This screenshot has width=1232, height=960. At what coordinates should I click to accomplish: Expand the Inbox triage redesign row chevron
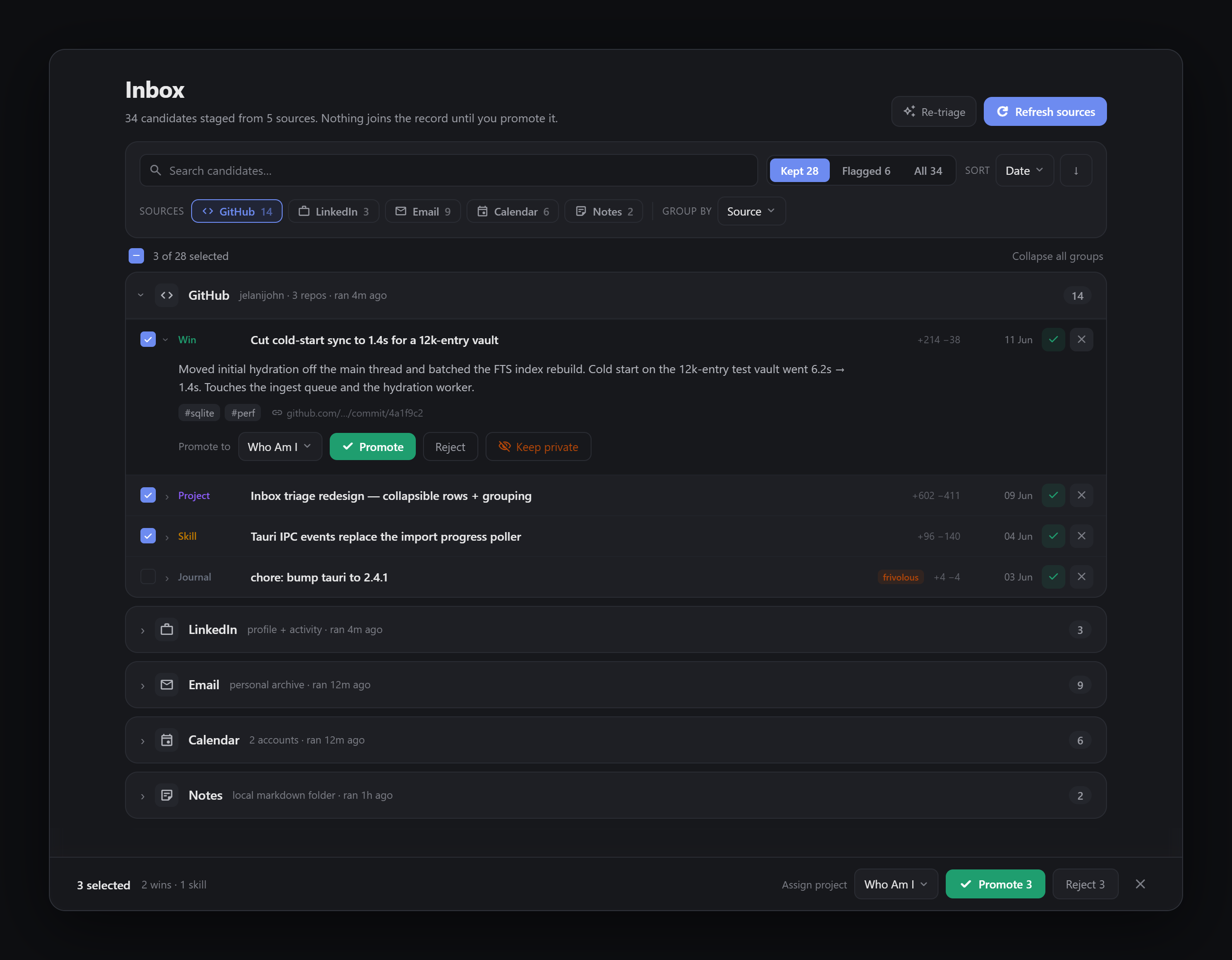click(x=167, y=496)
